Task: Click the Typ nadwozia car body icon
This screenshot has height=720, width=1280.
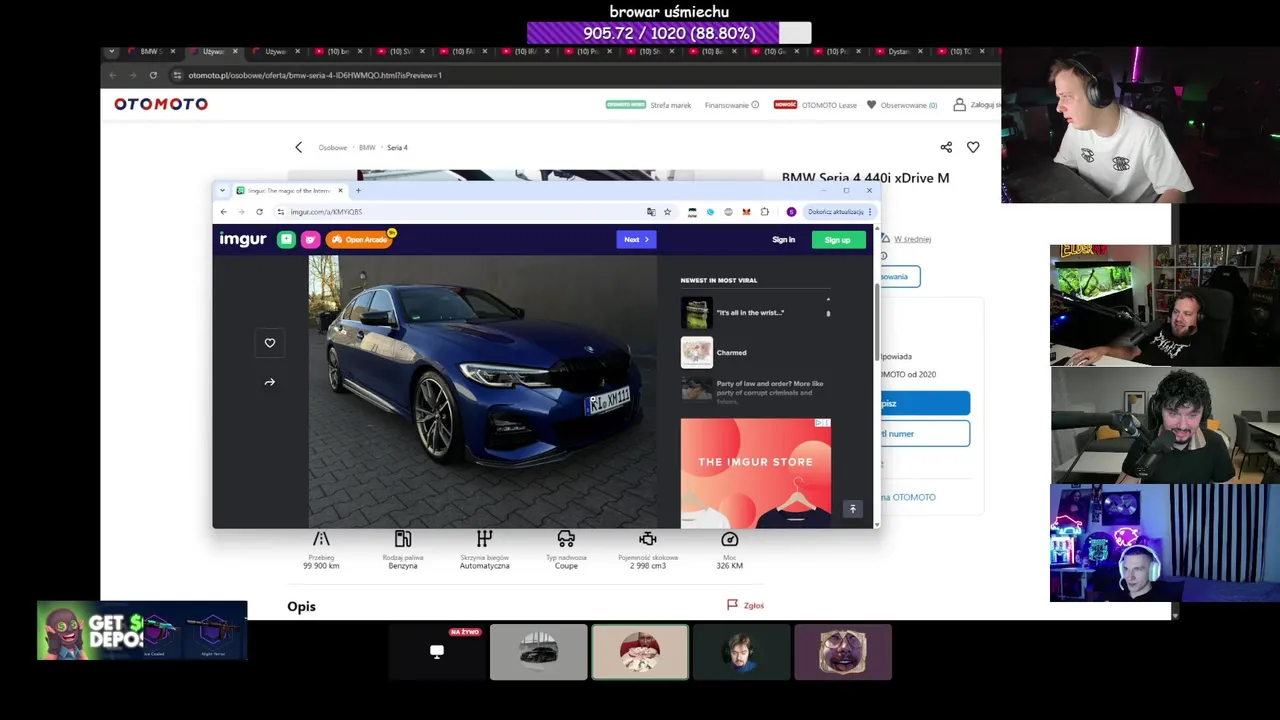Action: point(566,539)
